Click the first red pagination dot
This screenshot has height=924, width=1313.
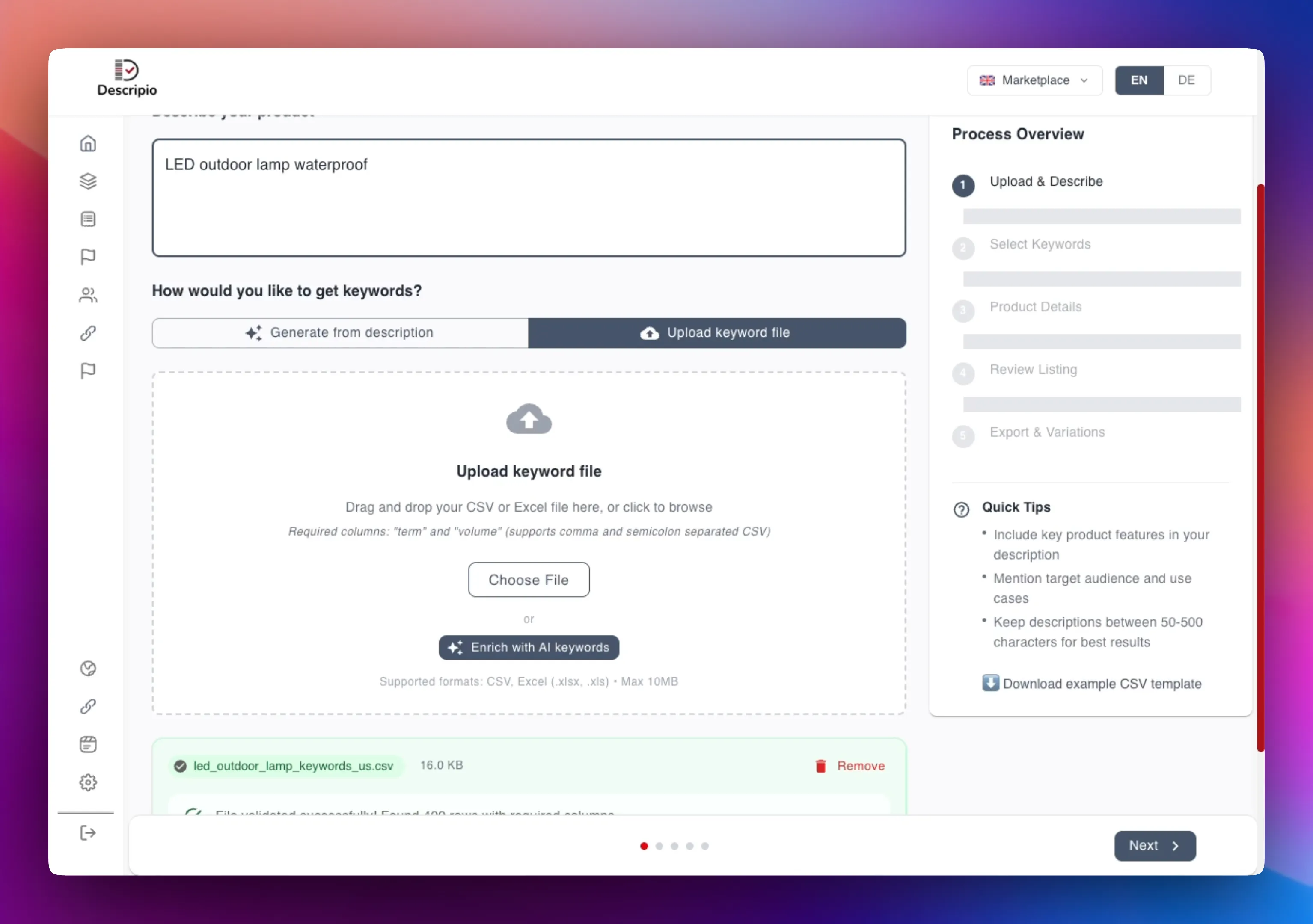643,846
